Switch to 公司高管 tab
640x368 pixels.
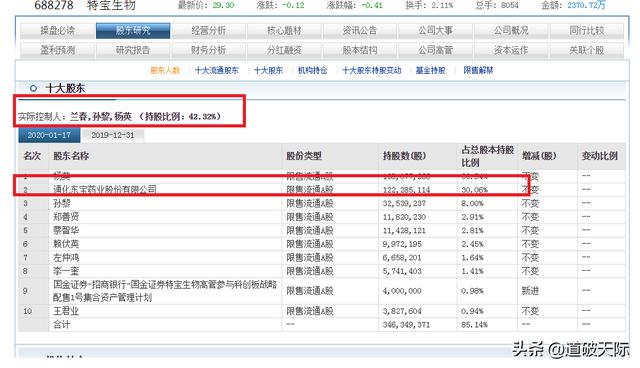pyautogui.click(x=435, y=50)
